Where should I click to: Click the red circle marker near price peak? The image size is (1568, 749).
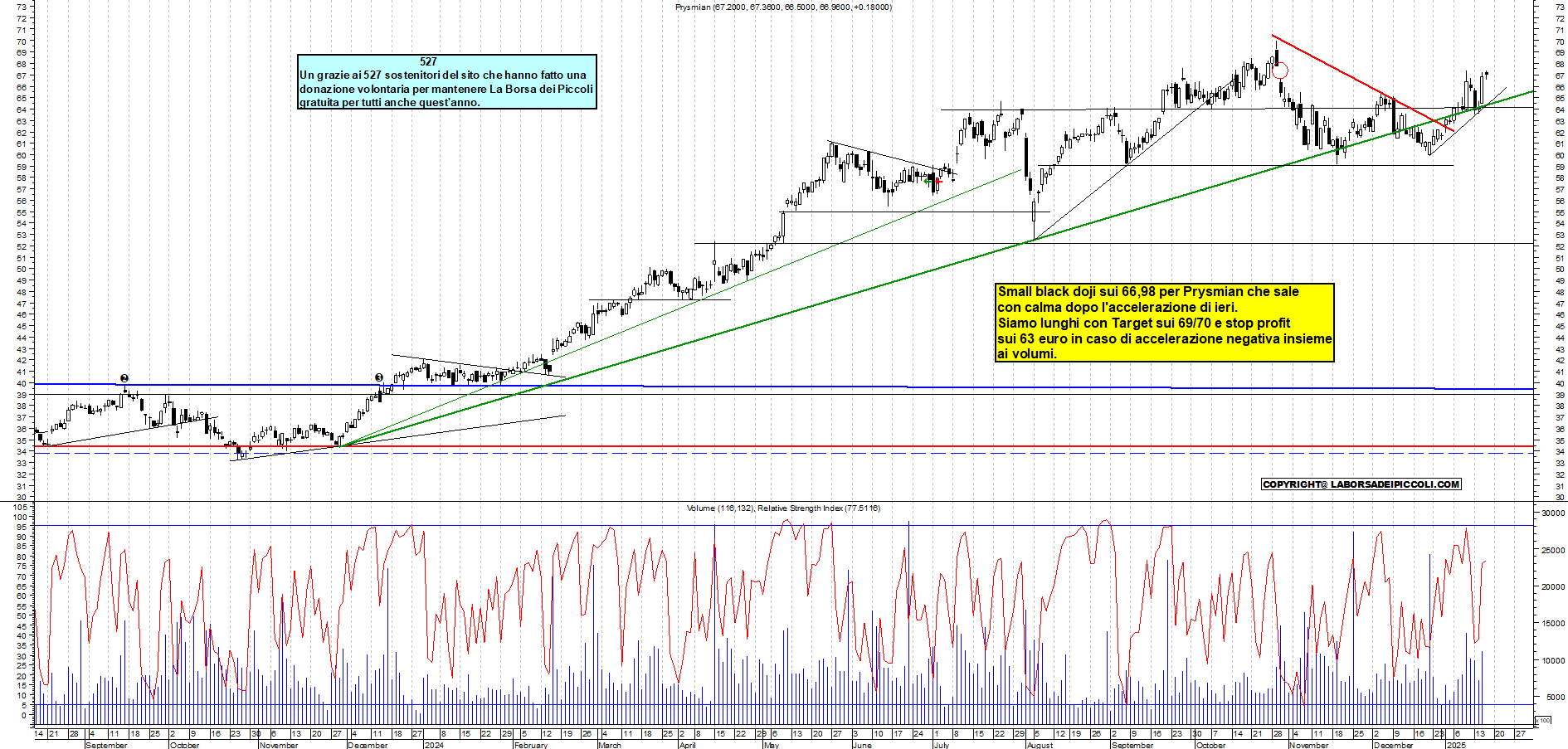coord(1280,71)
